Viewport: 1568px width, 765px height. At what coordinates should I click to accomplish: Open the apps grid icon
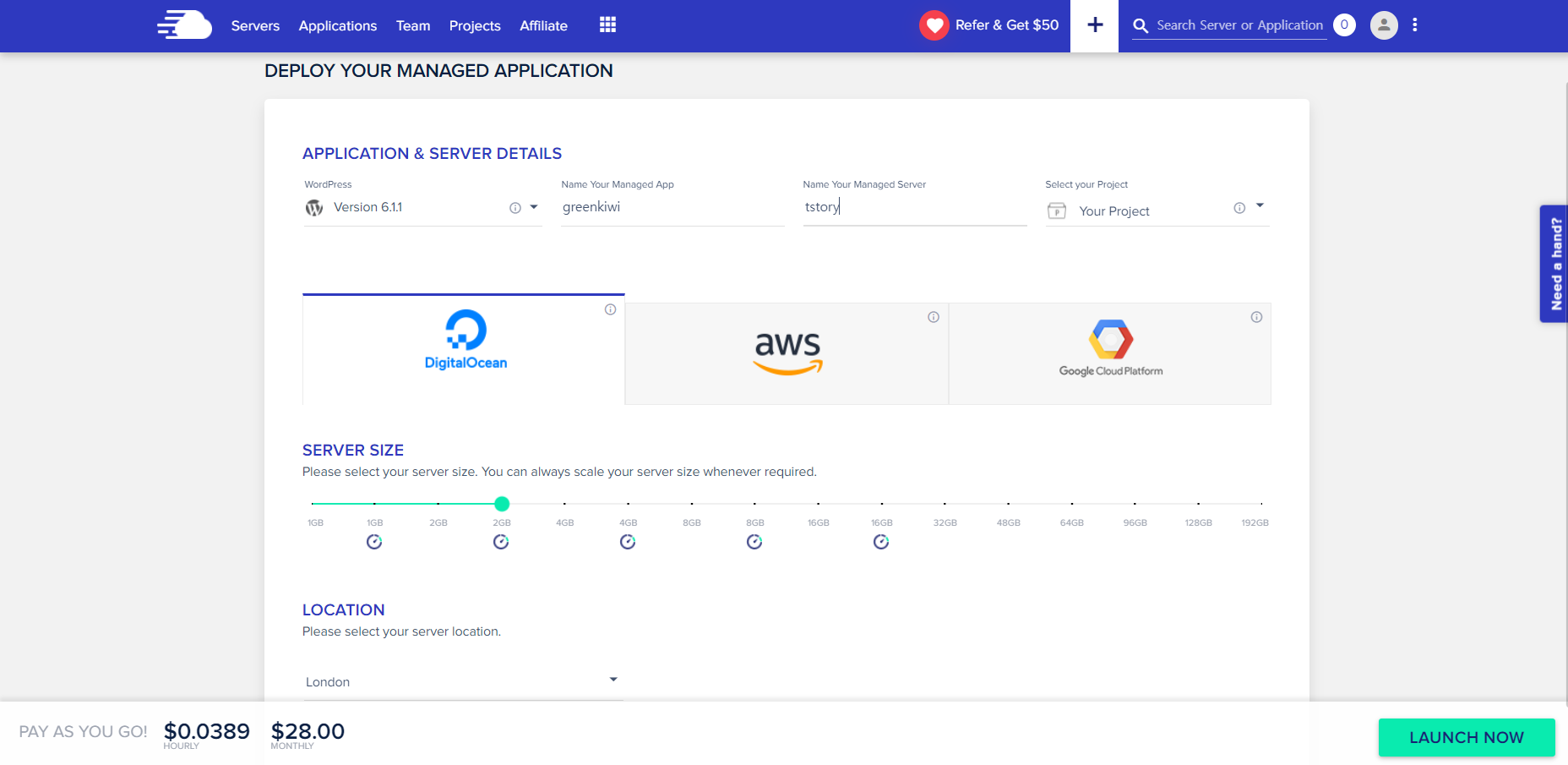tap(607, 25)
